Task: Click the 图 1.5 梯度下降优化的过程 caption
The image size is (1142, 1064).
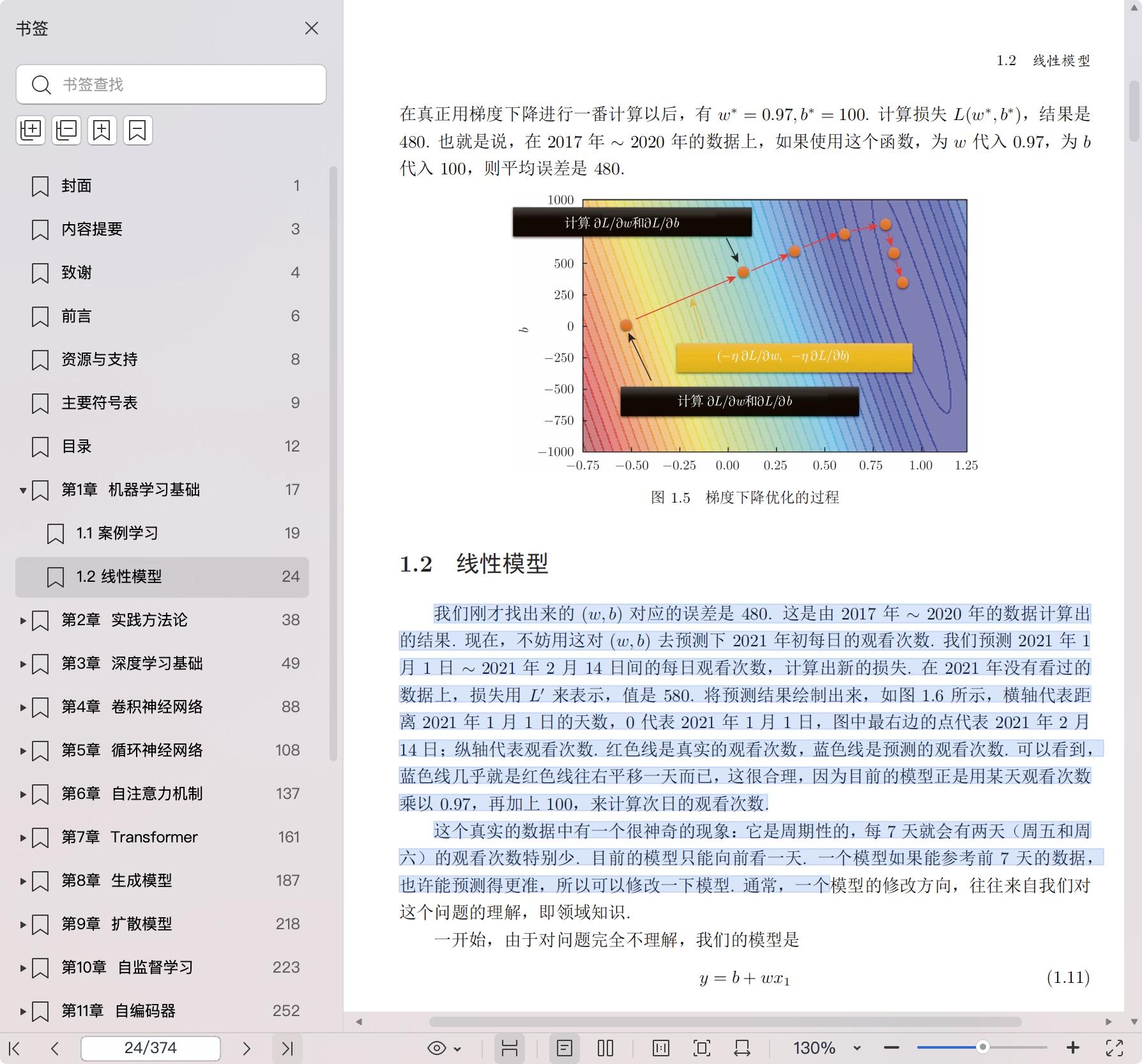Action: pyautogui.click(x=745, y=498)
